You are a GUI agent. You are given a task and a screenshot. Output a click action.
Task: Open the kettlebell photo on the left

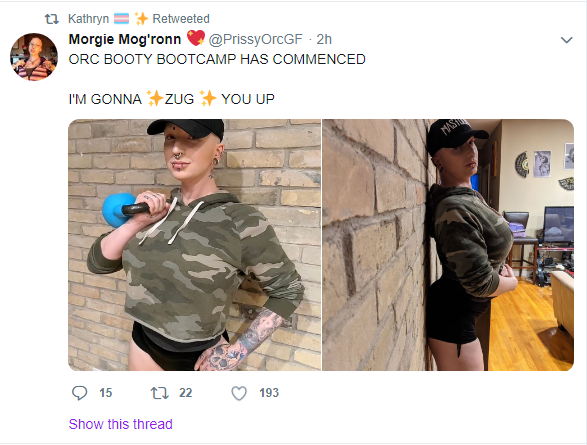[194, 245]
